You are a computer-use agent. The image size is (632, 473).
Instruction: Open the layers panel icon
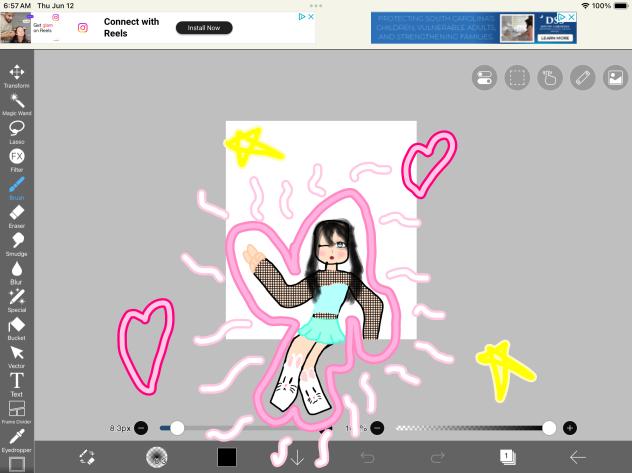pos(507,457)
